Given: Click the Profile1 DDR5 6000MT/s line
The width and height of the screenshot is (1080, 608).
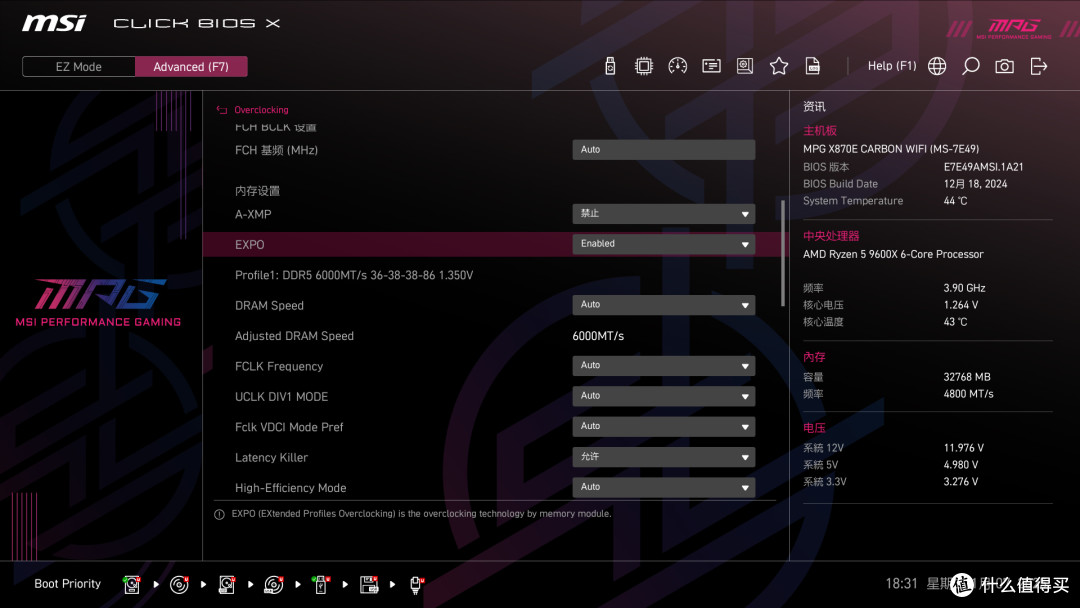Looking at the screenshot, I should click(x=353, y=275).
